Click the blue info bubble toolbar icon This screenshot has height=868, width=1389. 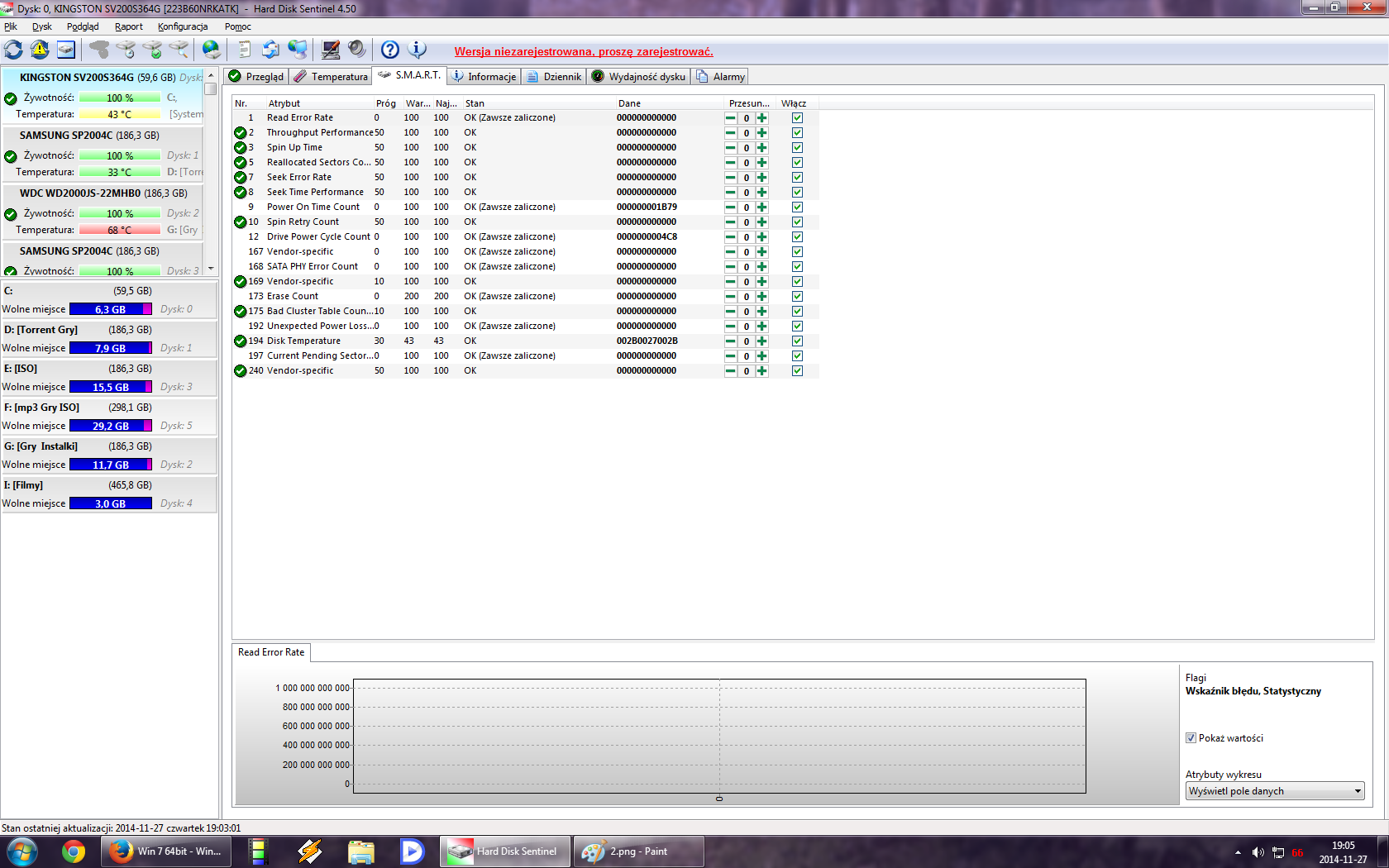tap(418, 50)
